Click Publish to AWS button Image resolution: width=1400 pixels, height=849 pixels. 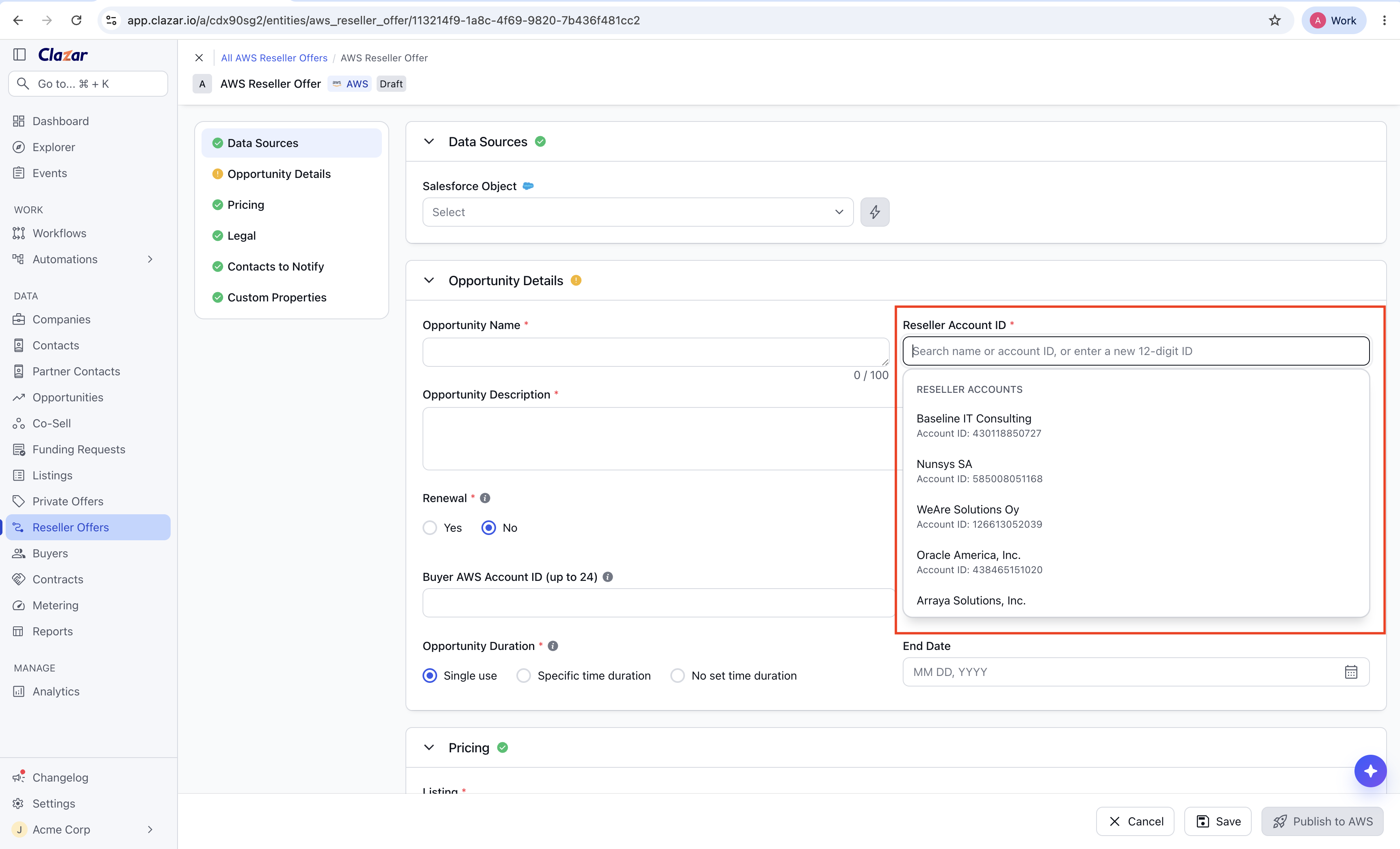pyautogui.click(x=1322, y=821)
